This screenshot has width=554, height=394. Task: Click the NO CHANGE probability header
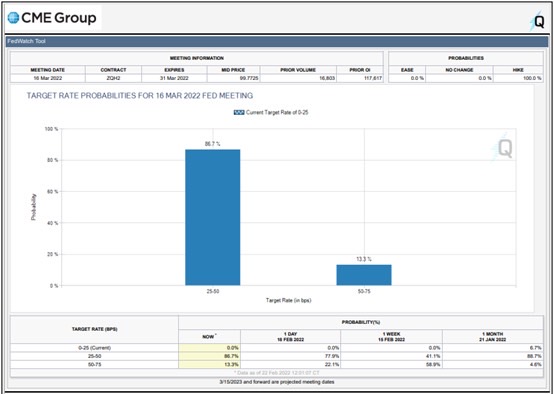coord(459,70)
